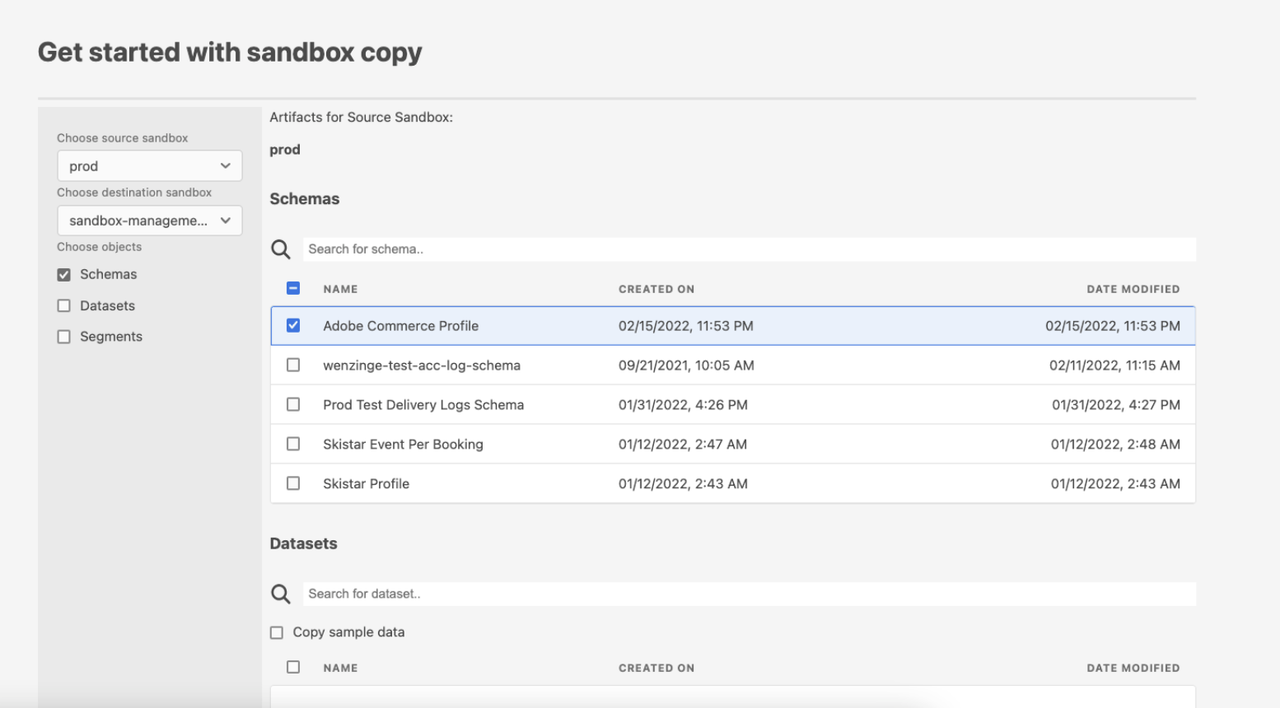Open the source sandbox dropdown showing prod

[149, 166]
